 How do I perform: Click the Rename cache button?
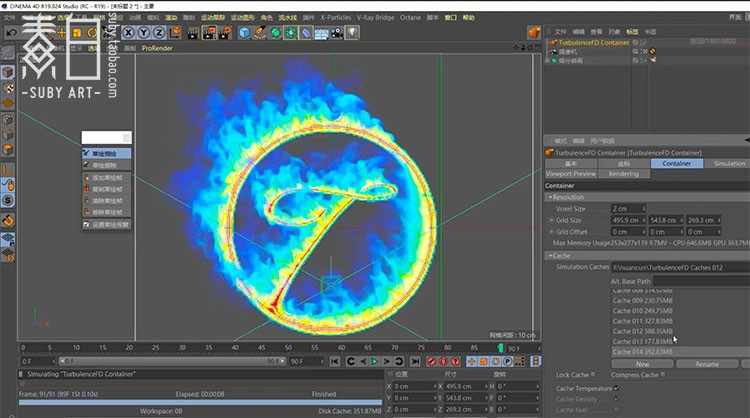click(x=707, y=364)
